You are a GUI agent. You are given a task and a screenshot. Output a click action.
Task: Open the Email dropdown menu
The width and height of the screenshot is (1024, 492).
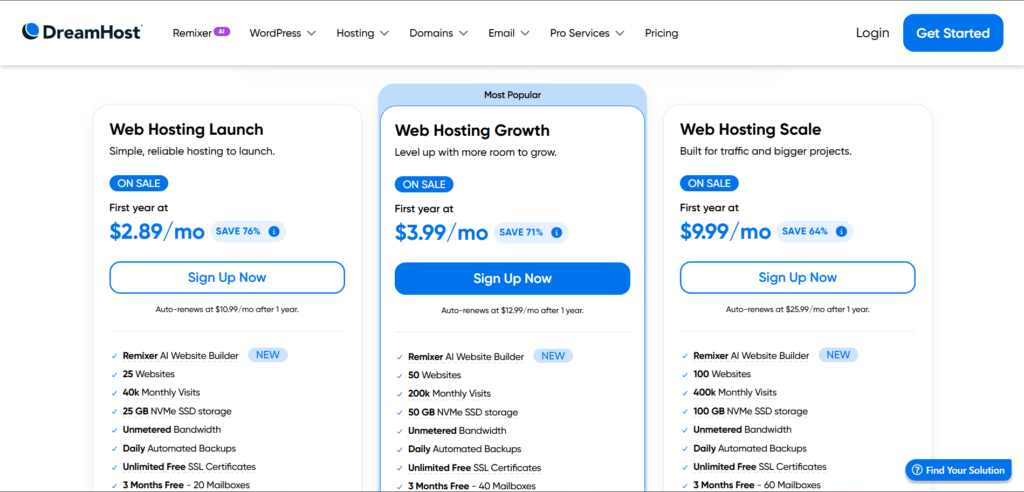[508, 33]
